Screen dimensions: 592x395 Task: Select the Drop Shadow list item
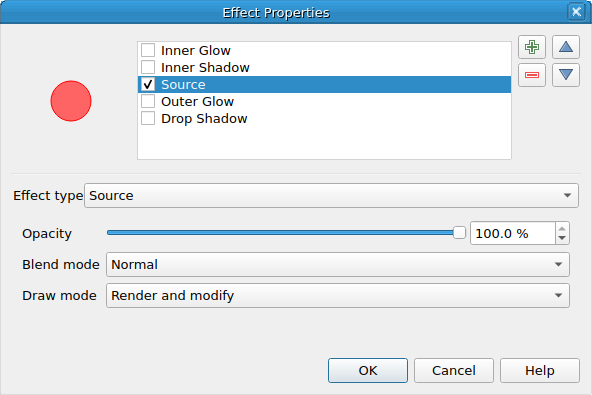[x=204, y=119]
